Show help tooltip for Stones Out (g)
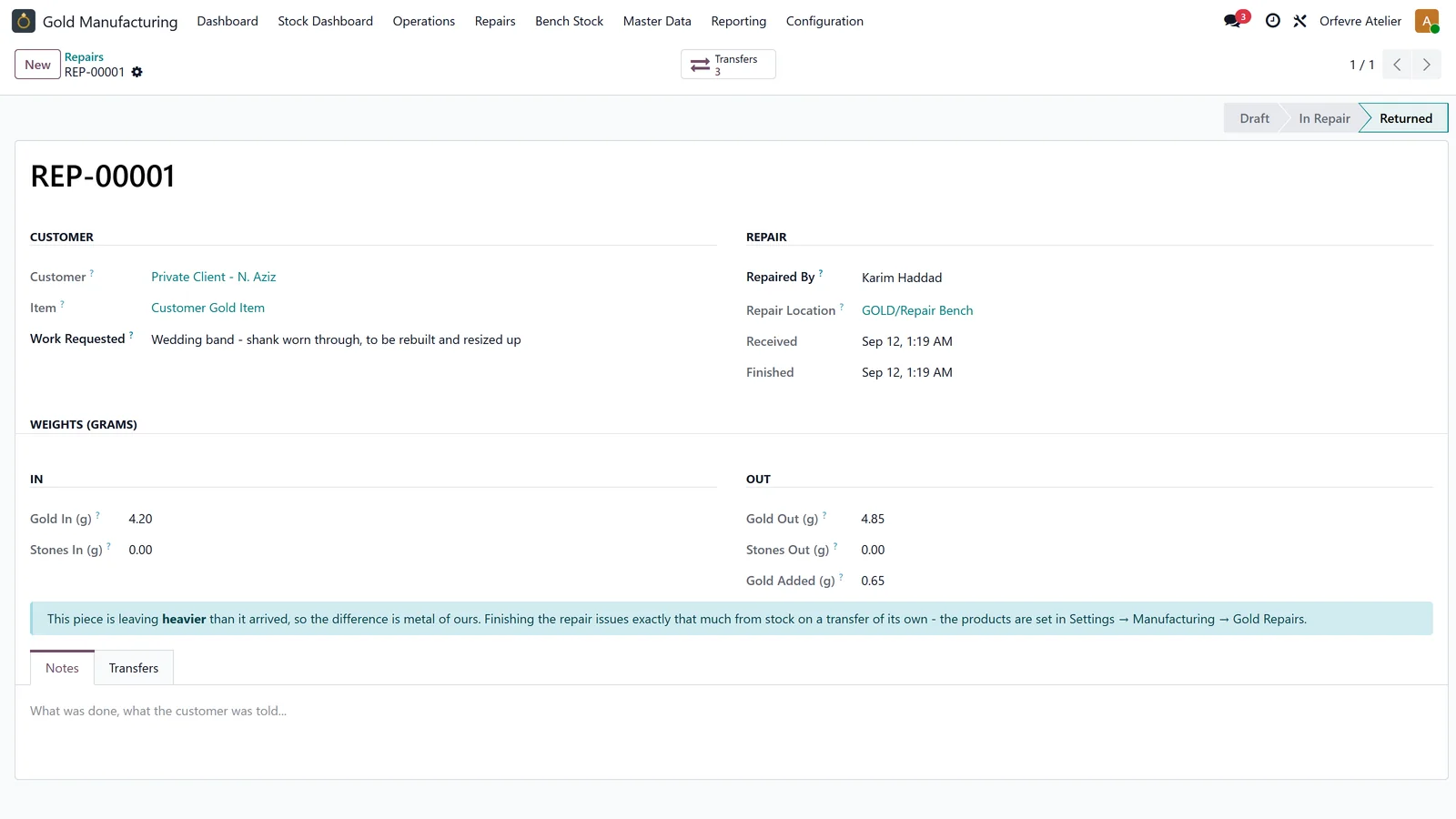 [x=835, y=546]
